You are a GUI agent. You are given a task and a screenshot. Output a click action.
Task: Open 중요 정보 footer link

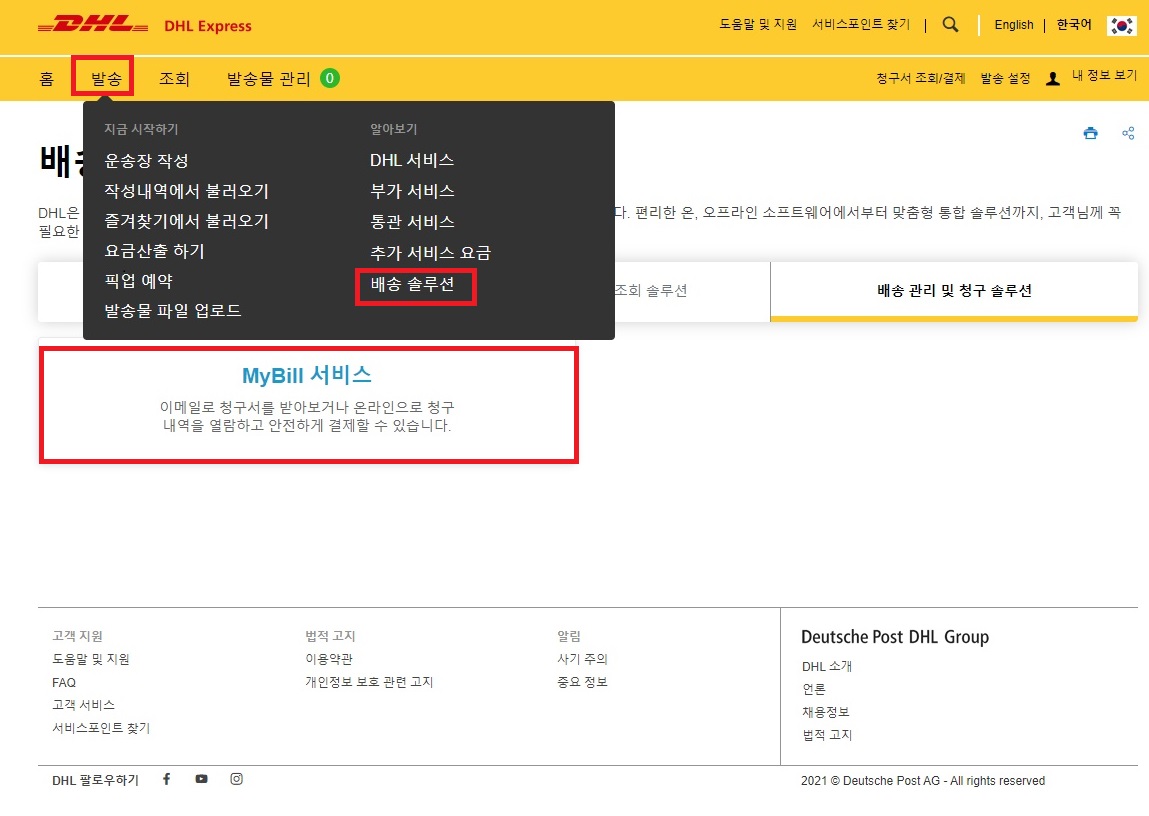coord(583,682)
